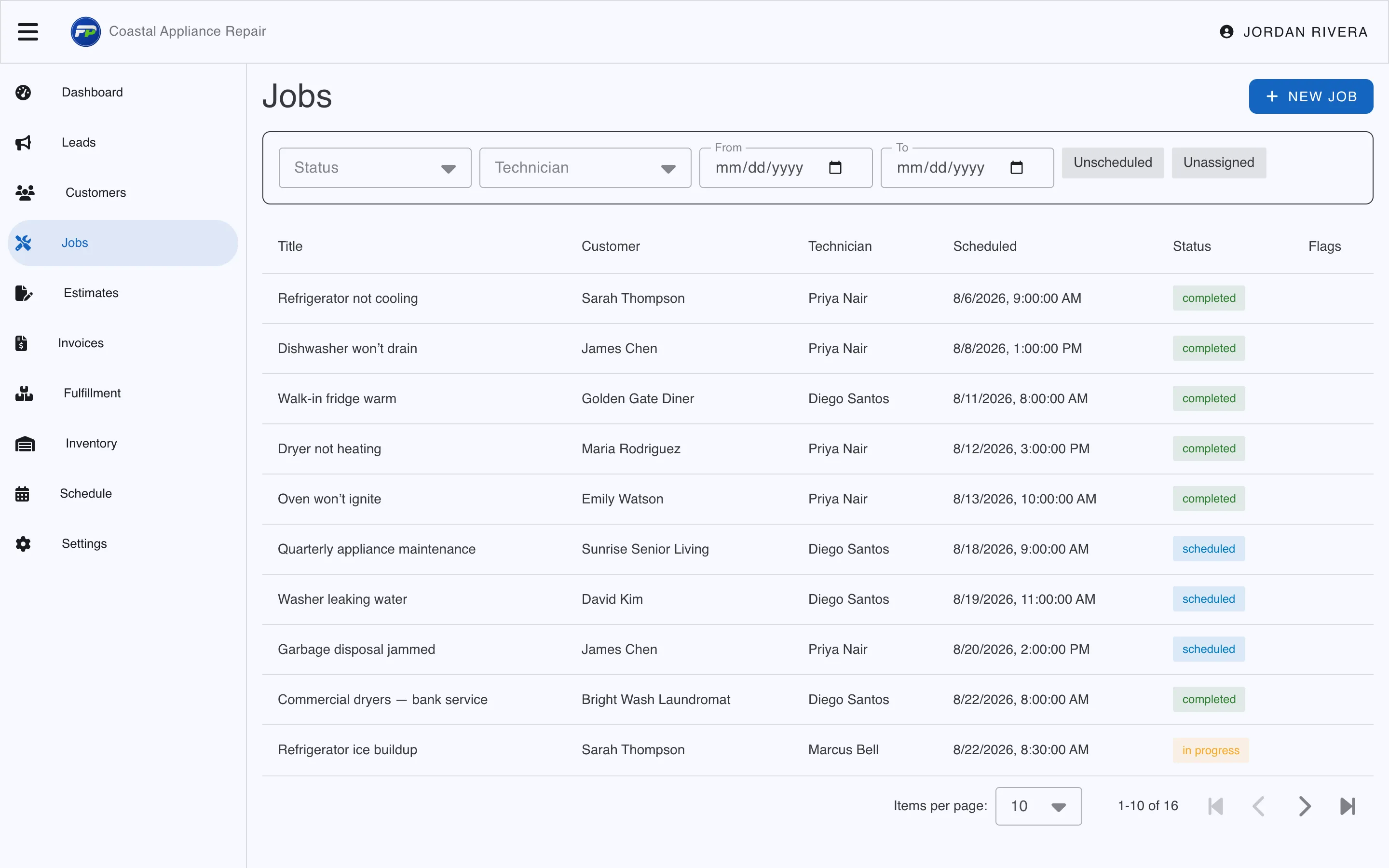The width and height of the screenshot is (1389, 868).
Task: Open the From date calendar picker
Action: (835, 168)
